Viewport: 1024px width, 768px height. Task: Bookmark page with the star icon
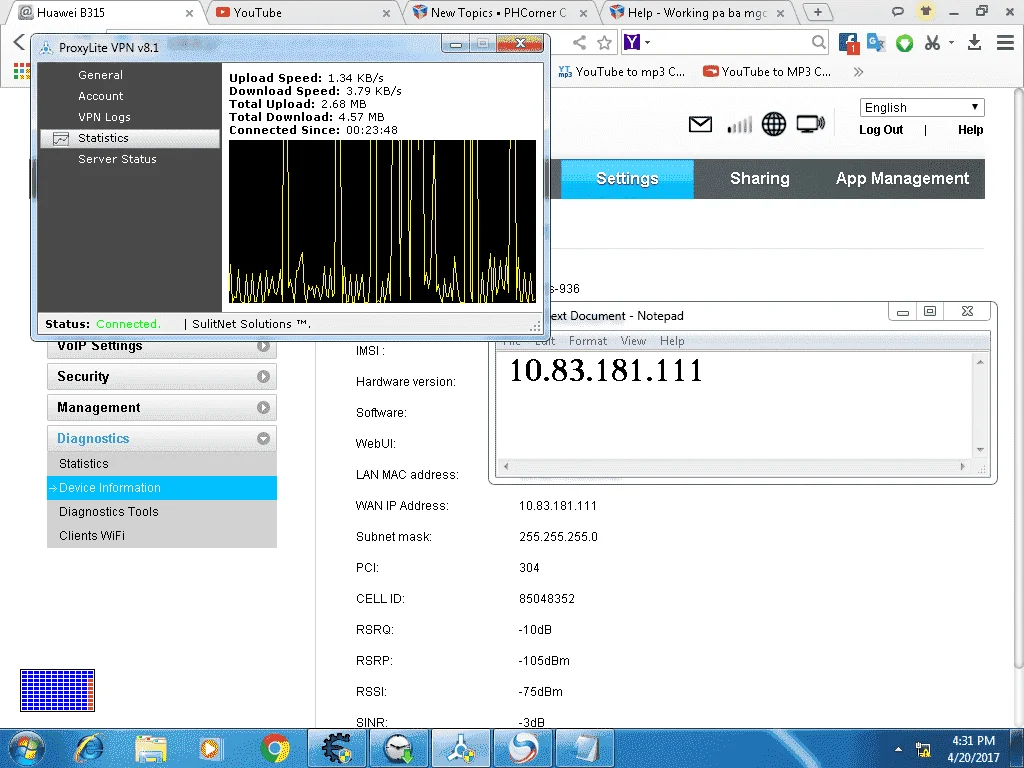tap(605, 43)
